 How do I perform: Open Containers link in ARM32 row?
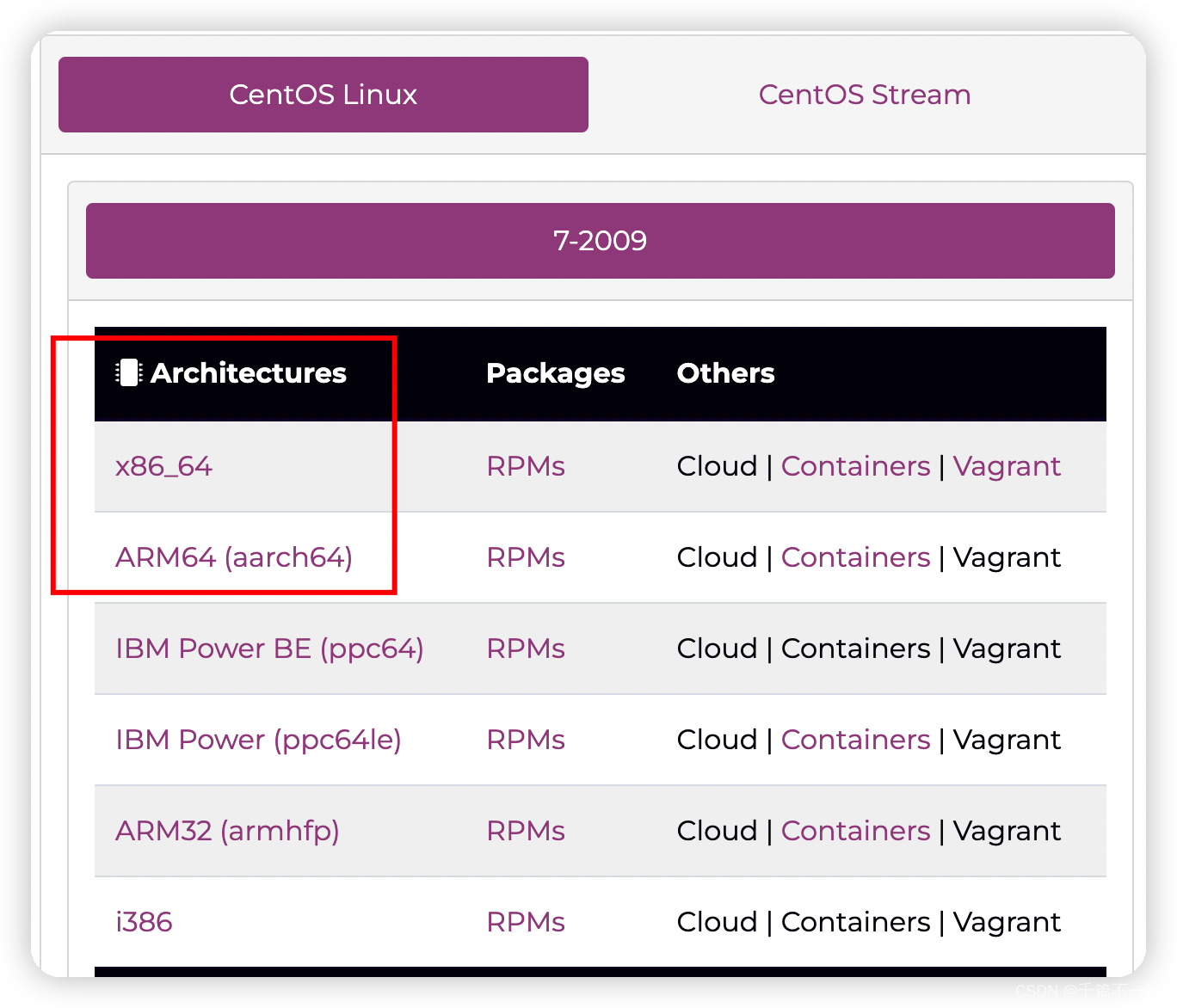tap(855, 831)
